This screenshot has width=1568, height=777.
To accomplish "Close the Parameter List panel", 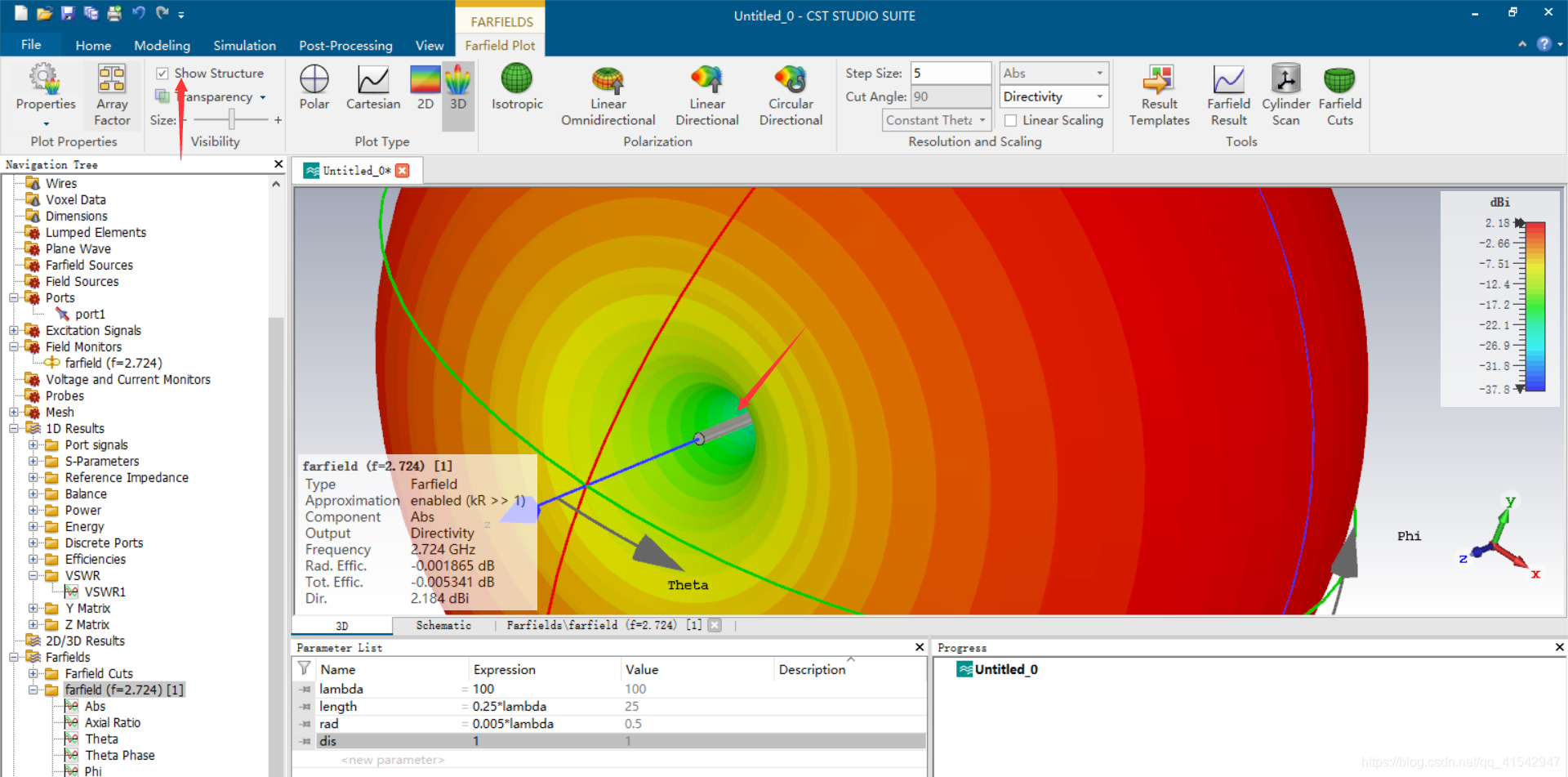I will click(x=920, y=647).
